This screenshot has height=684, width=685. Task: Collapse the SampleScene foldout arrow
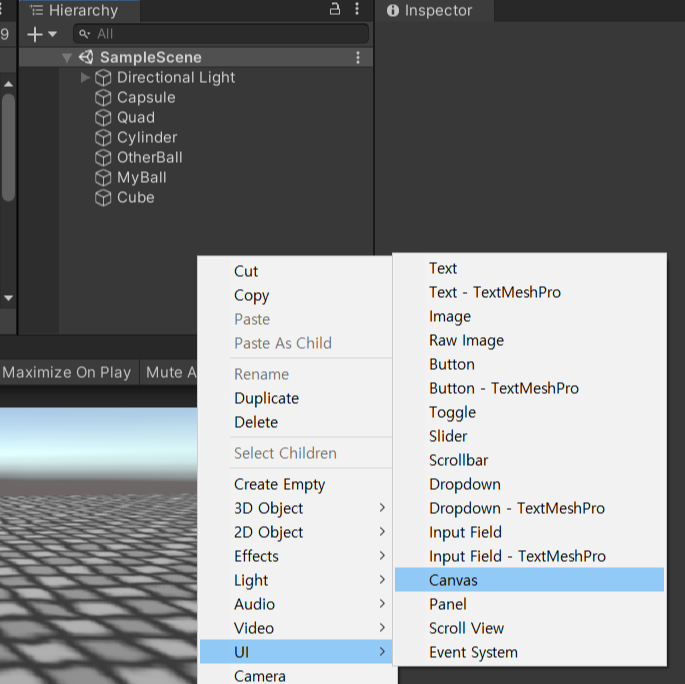(x=66, y=57)
